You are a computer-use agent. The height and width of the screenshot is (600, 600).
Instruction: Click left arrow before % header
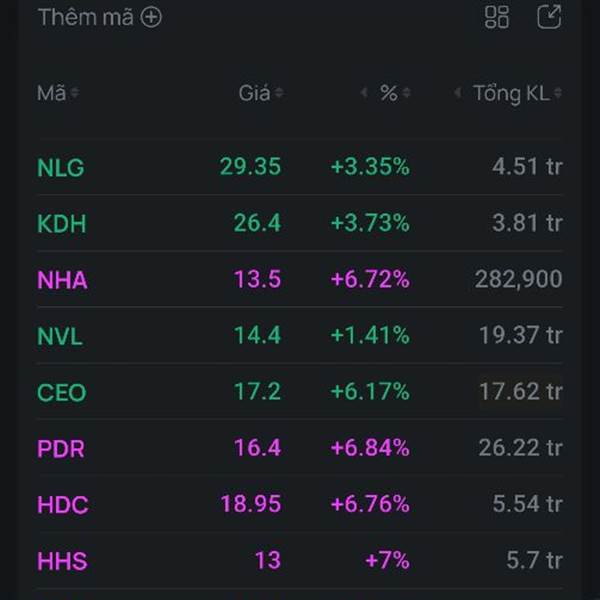pyautogui.click(x=364, y=93)
